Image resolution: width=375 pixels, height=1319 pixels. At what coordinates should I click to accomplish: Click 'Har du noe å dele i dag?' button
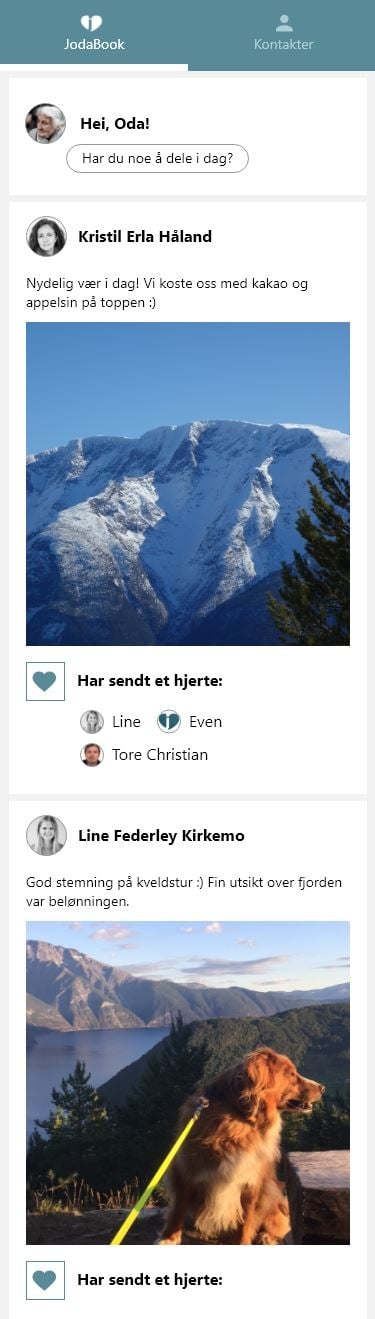[157, 158]
